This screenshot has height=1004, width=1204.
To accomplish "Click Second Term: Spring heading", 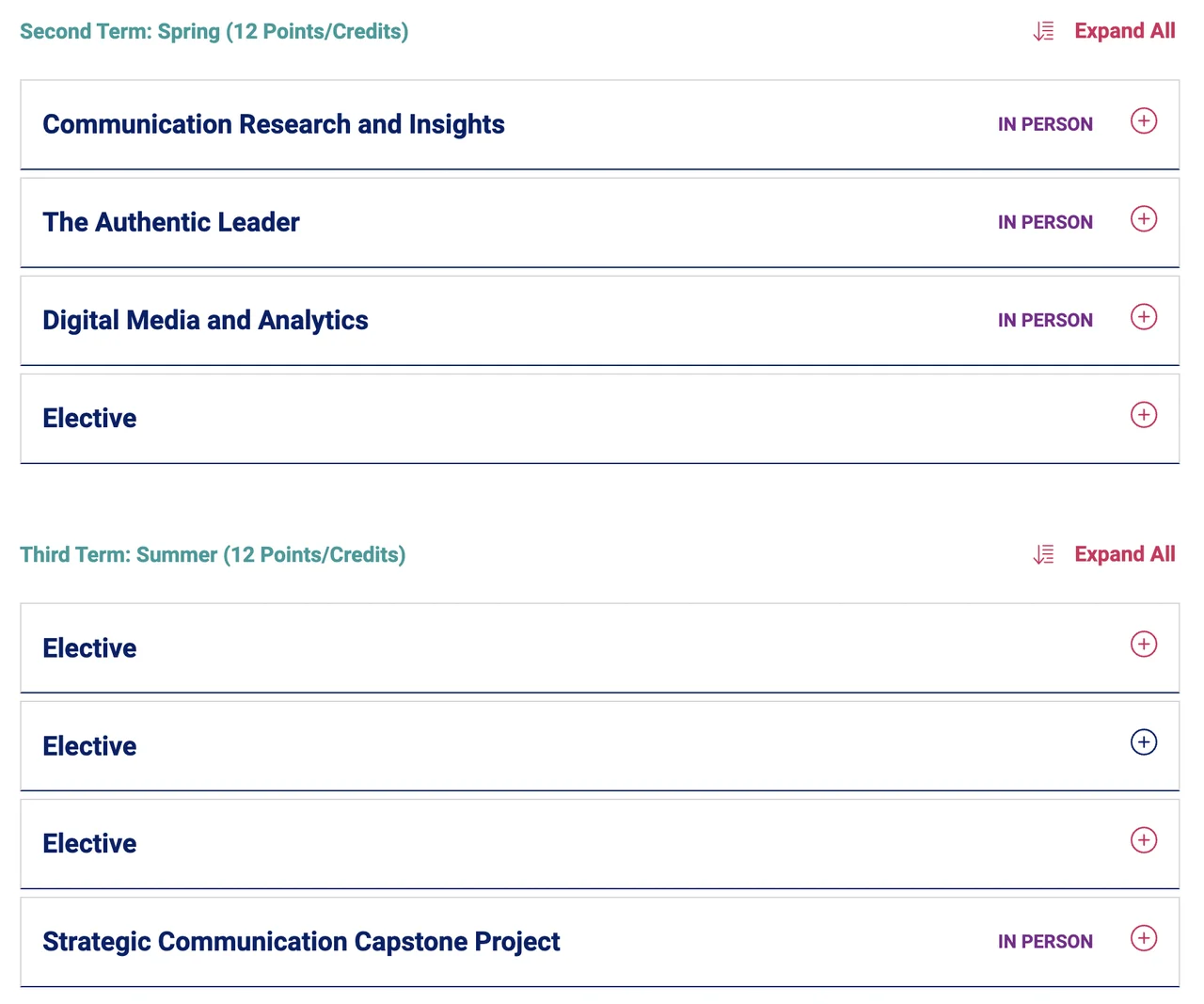I will [214, 31].
